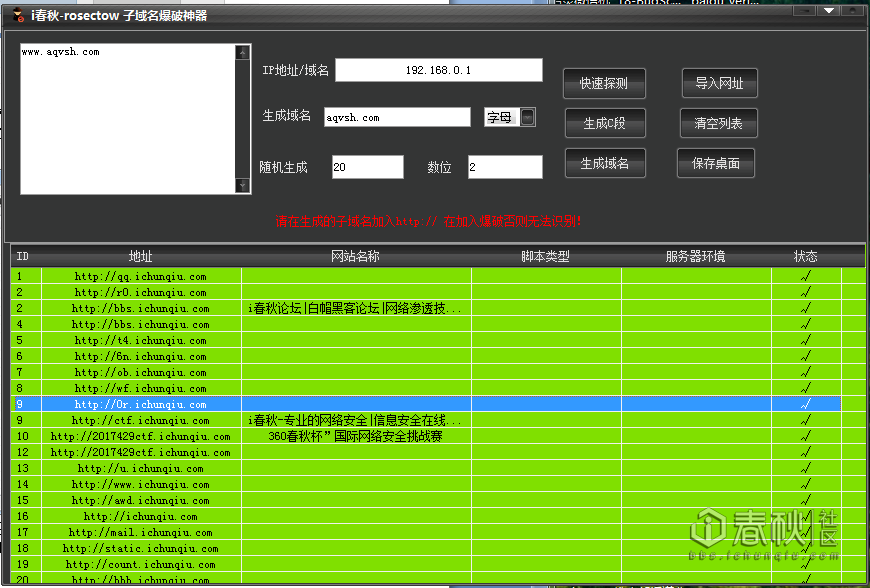Click the 快速探测 button
Screen dimensions: 870x588
pyautogui.click(x=604, y=83)
